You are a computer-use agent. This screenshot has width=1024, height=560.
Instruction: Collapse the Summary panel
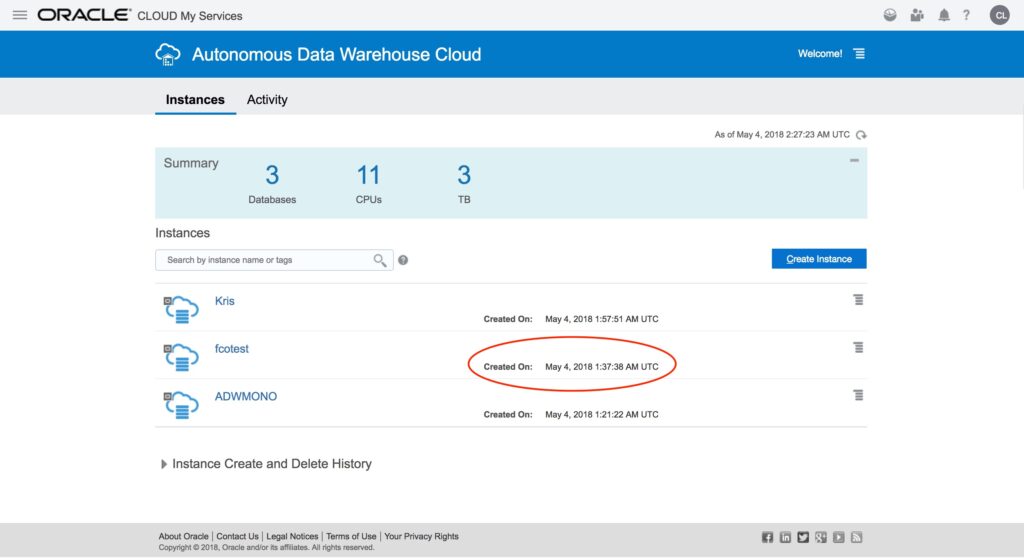point(854,161)
